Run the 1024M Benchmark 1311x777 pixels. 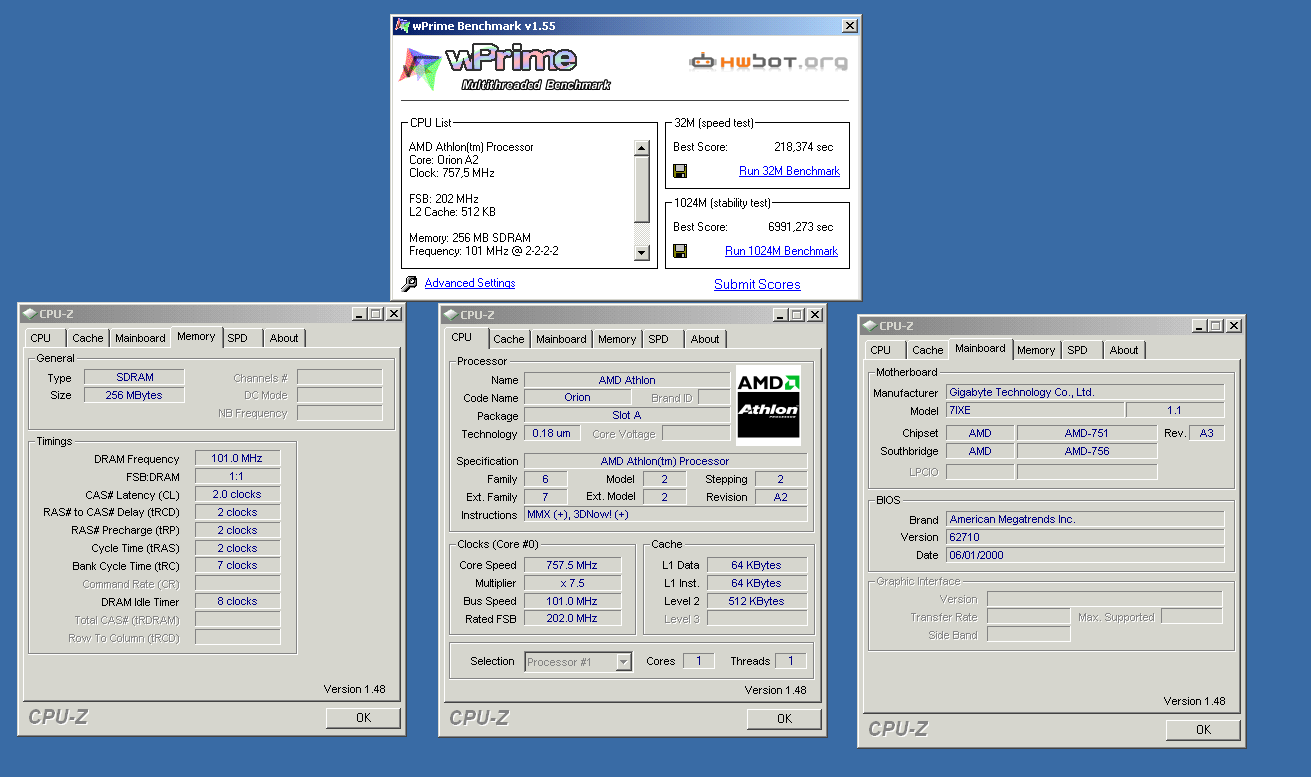[781, 251]
